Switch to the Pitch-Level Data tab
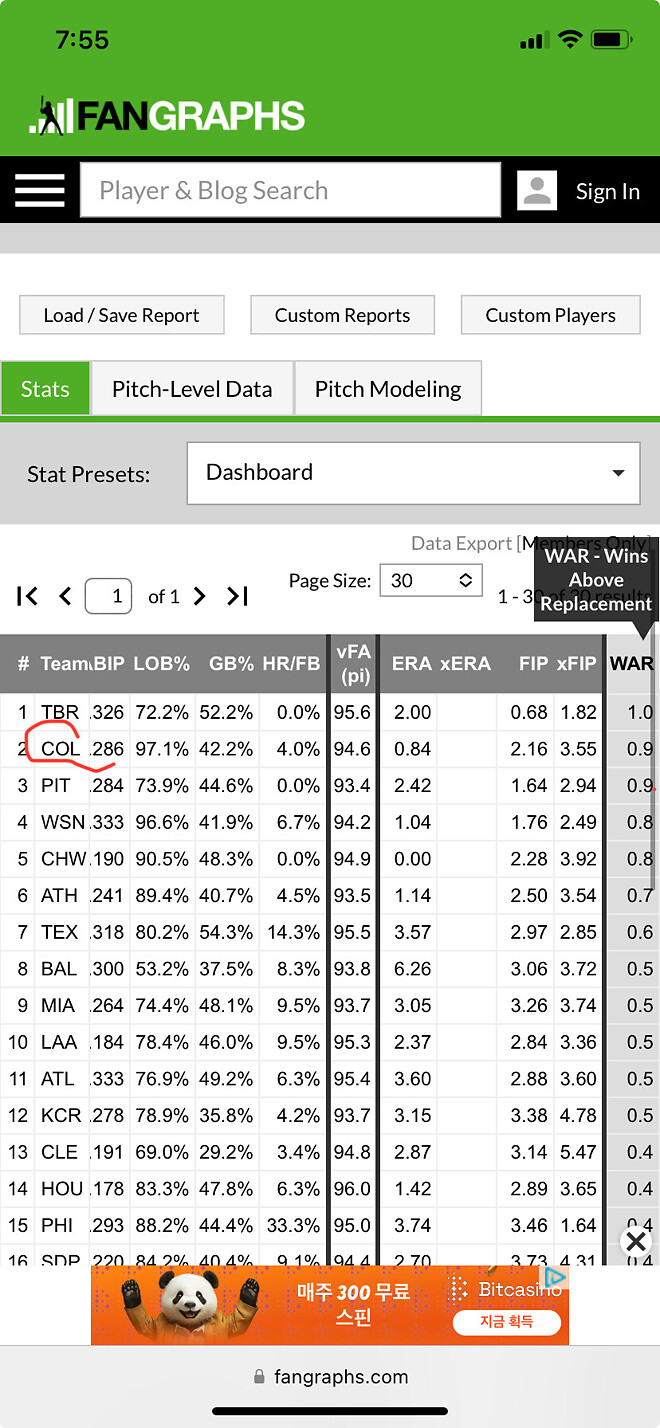660x1428 pixels. [192, 389]
